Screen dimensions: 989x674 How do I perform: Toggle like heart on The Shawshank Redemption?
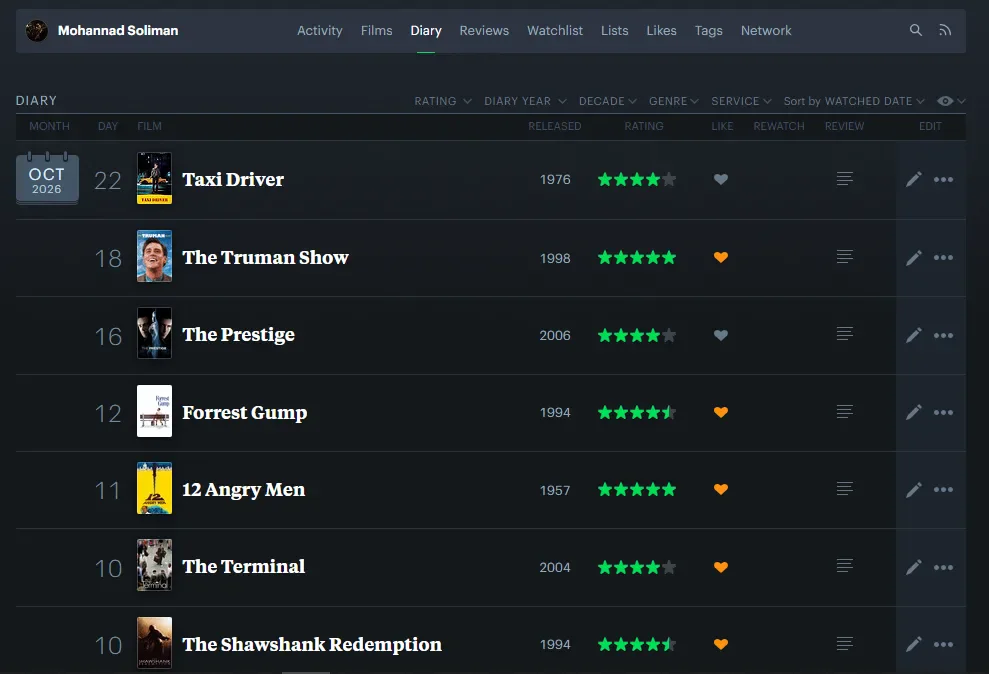click(721, 644)
